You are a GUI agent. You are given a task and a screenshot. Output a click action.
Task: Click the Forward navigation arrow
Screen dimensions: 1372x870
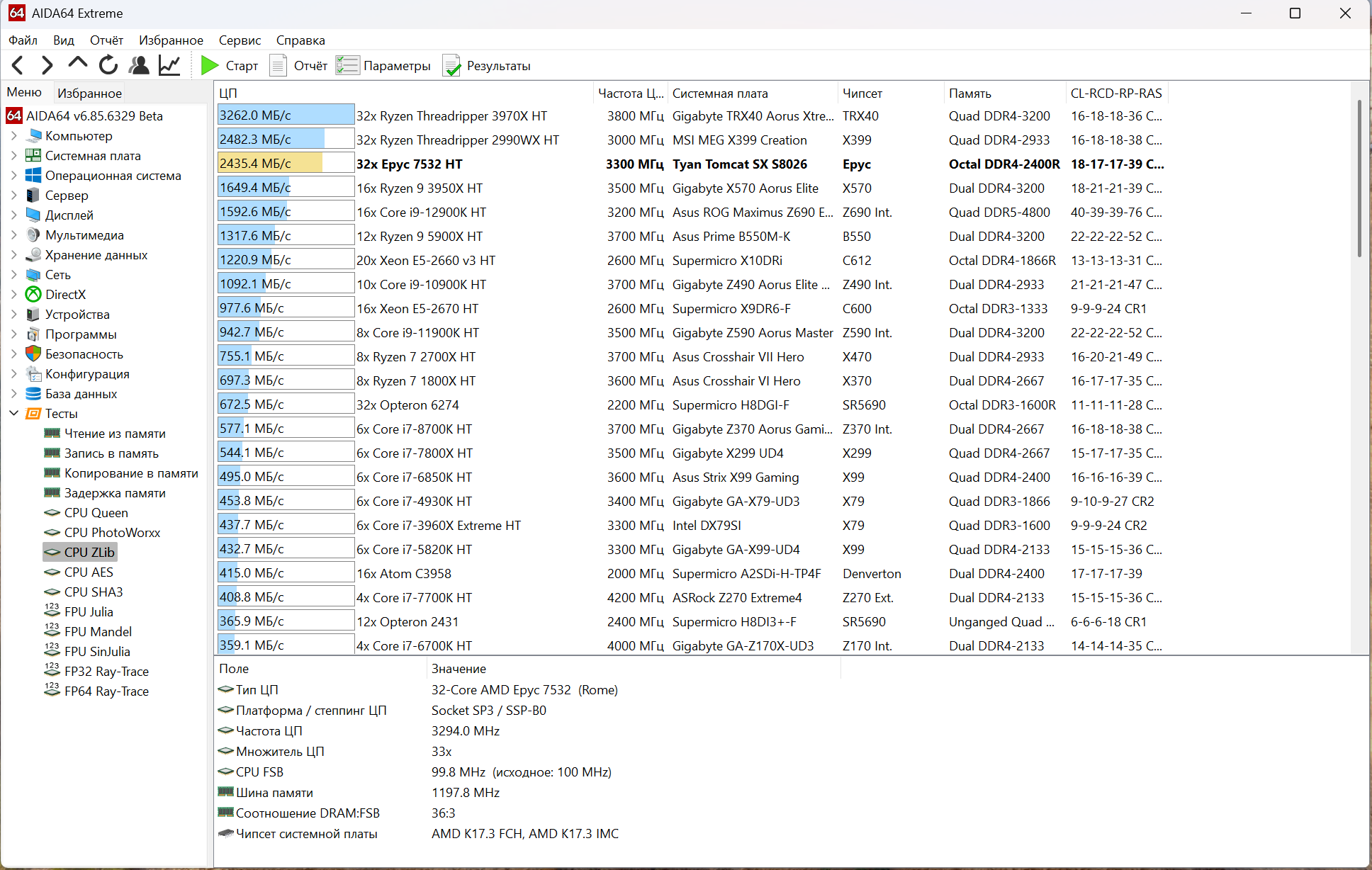[x=47, y=66]
